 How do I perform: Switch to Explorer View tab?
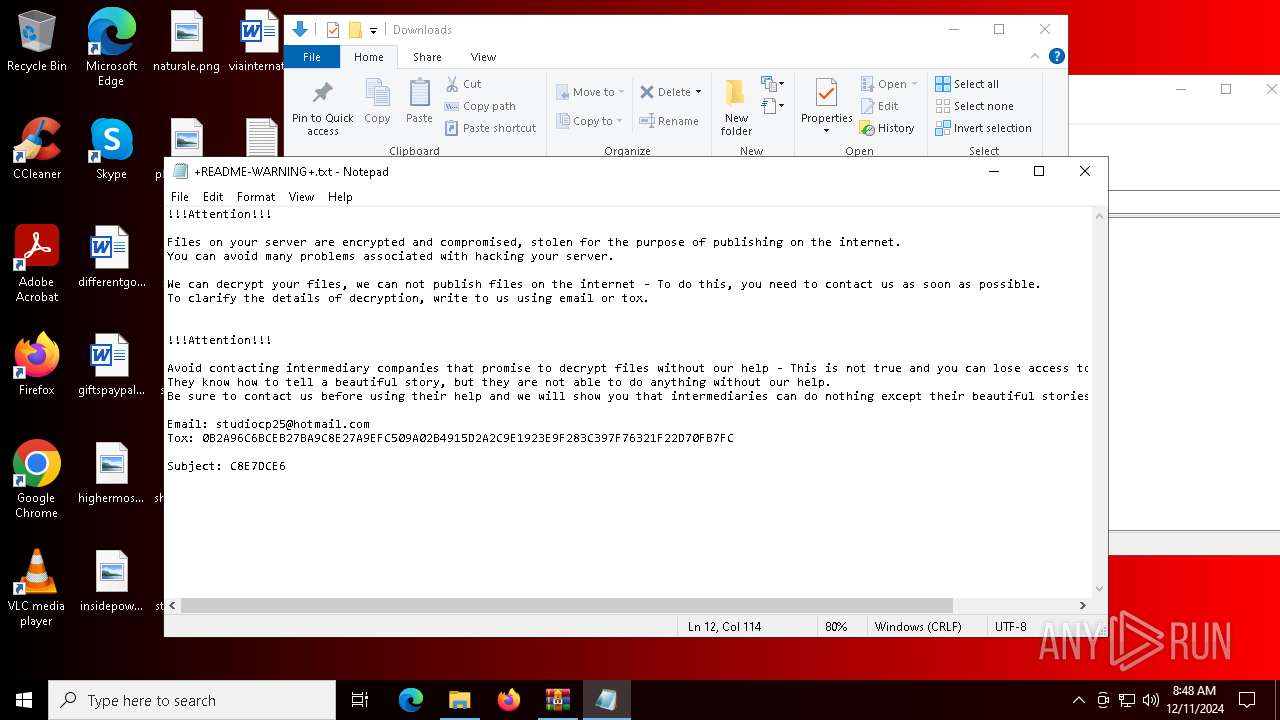tap(483, 57)
